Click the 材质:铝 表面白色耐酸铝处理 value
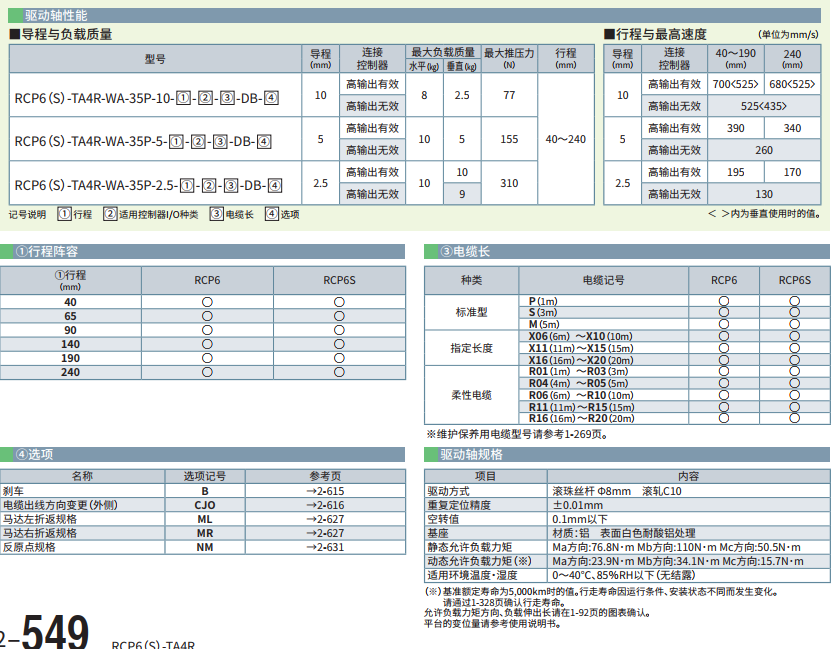 [x=624, y=533]
